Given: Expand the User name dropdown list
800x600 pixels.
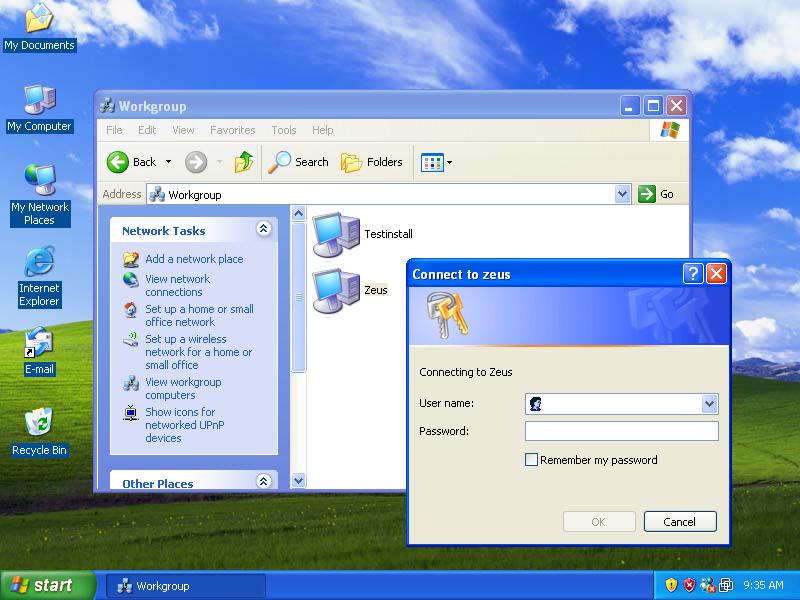Looking at the screenshot, I should [709, 404].
